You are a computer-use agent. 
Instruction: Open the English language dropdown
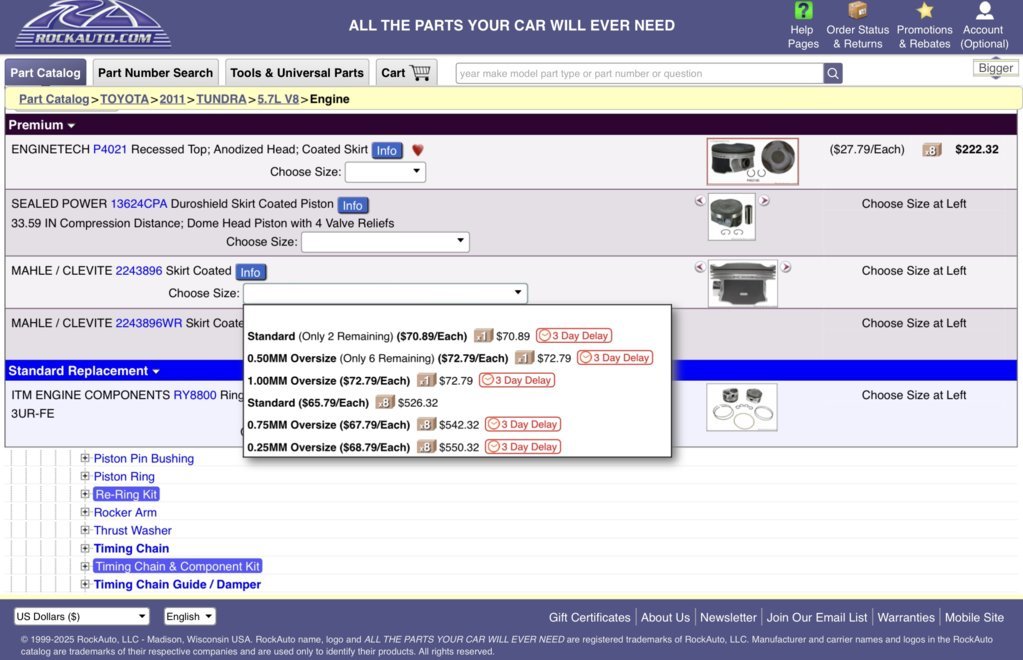click(189, 616)
